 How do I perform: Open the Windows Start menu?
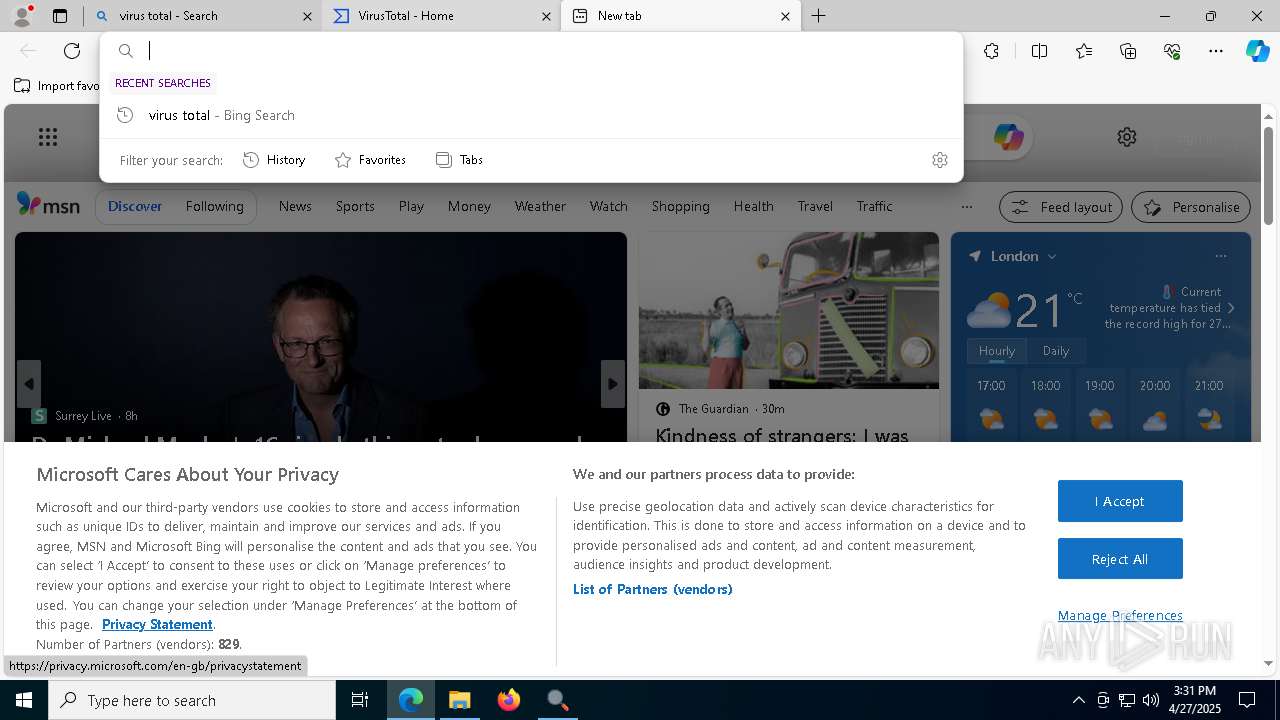coord(24,700)
